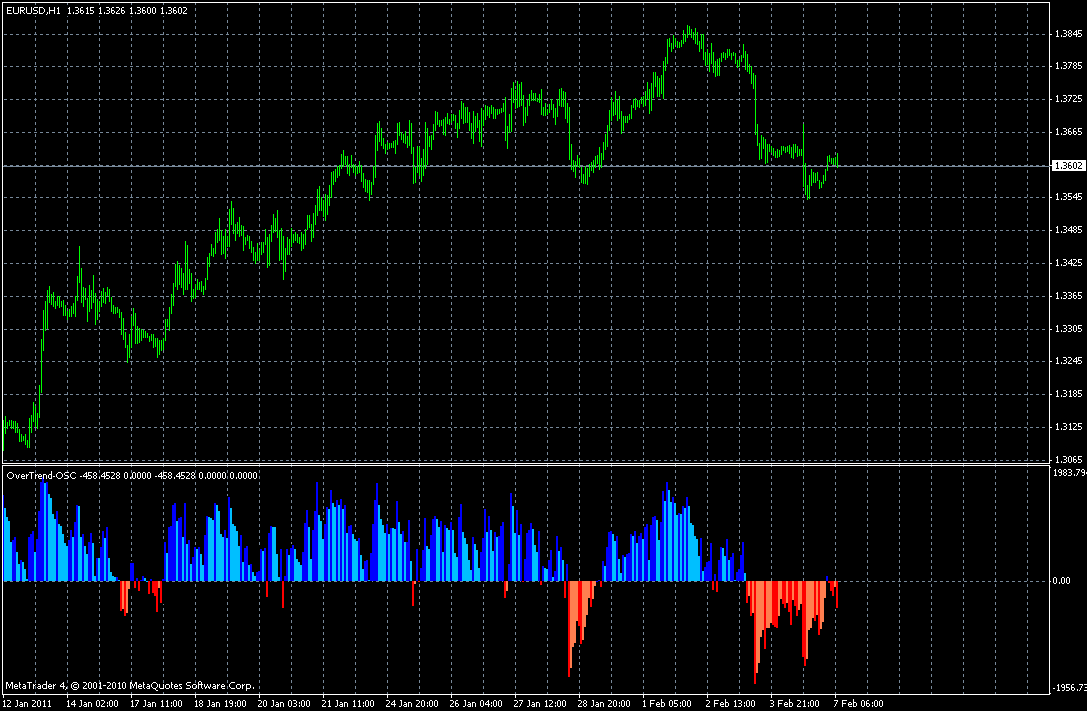
Task: Select the 1.3185 price level label
Action: (1068, 394)
